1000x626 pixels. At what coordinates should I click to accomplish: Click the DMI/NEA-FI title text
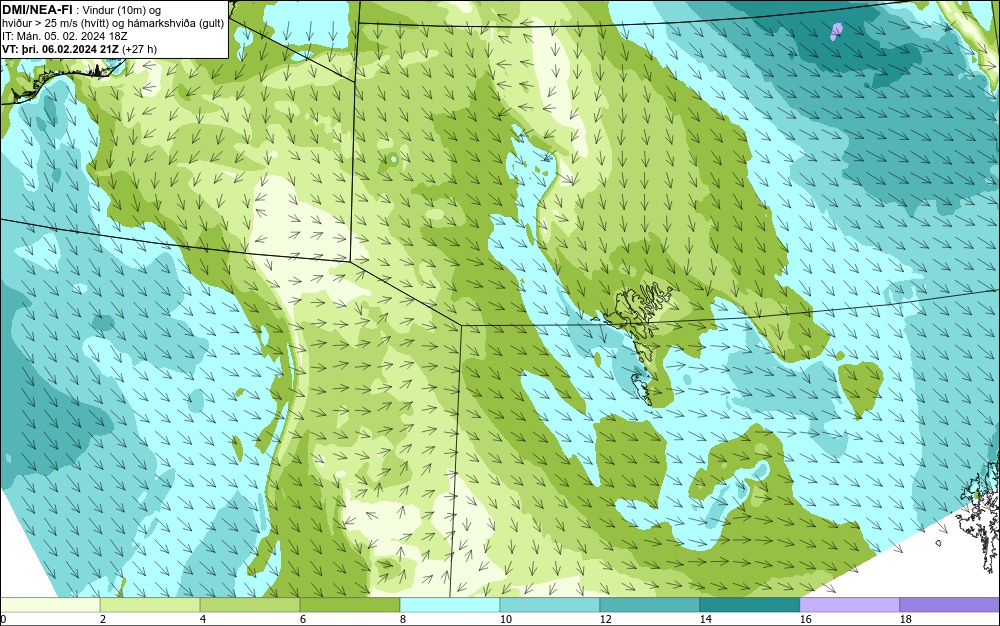tap(37, 10)
